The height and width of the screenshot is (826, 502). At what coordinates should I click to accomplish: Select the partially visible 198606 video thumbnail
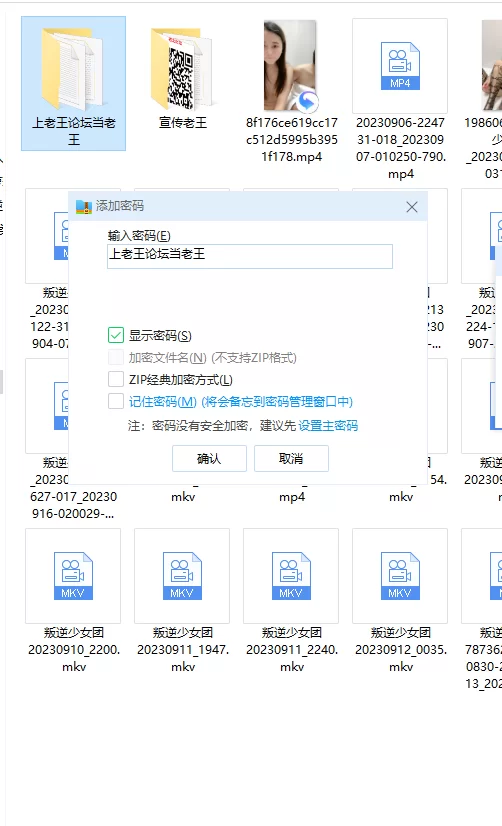[492, 66]
